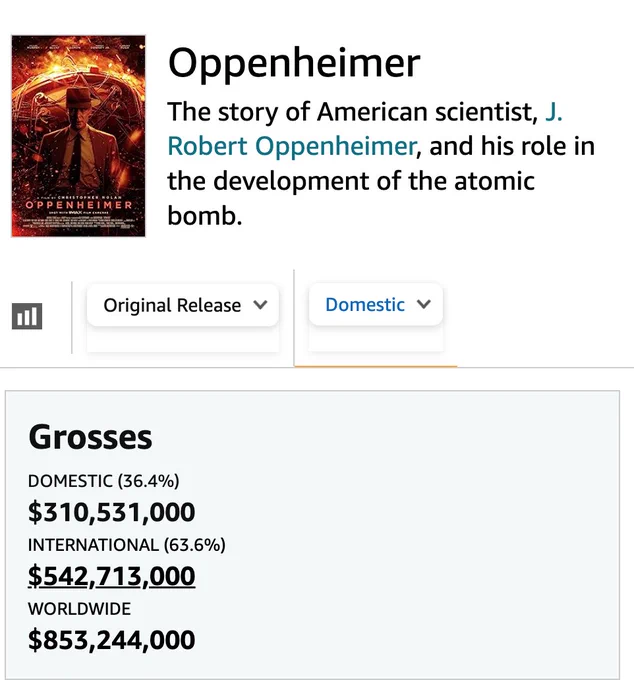Viewport: 634px width, 680px height.
Task: Click the bar chart icon
Action: (x=27, y=316)
